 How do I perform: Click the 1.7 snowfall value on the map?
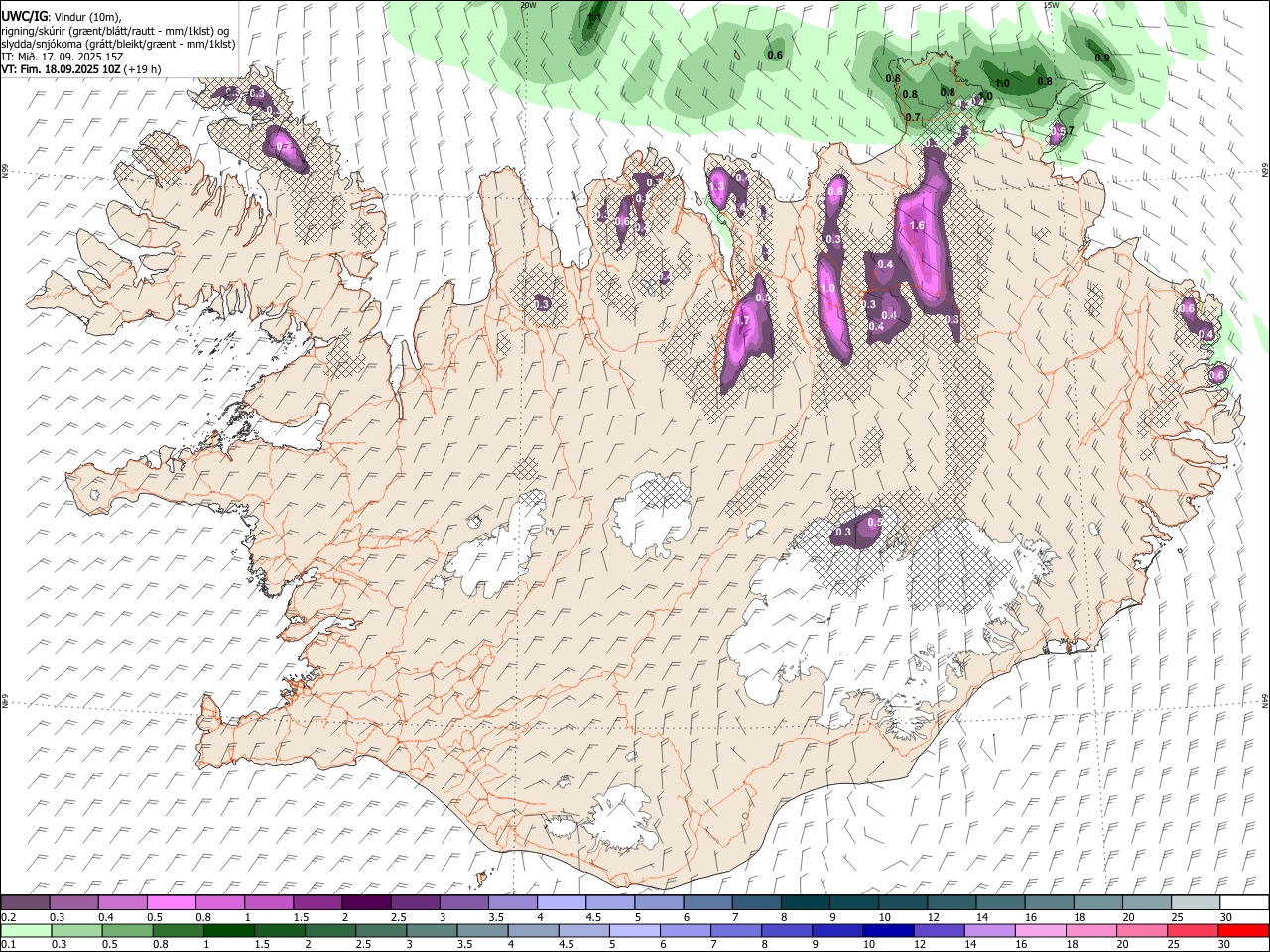point(741,321)
